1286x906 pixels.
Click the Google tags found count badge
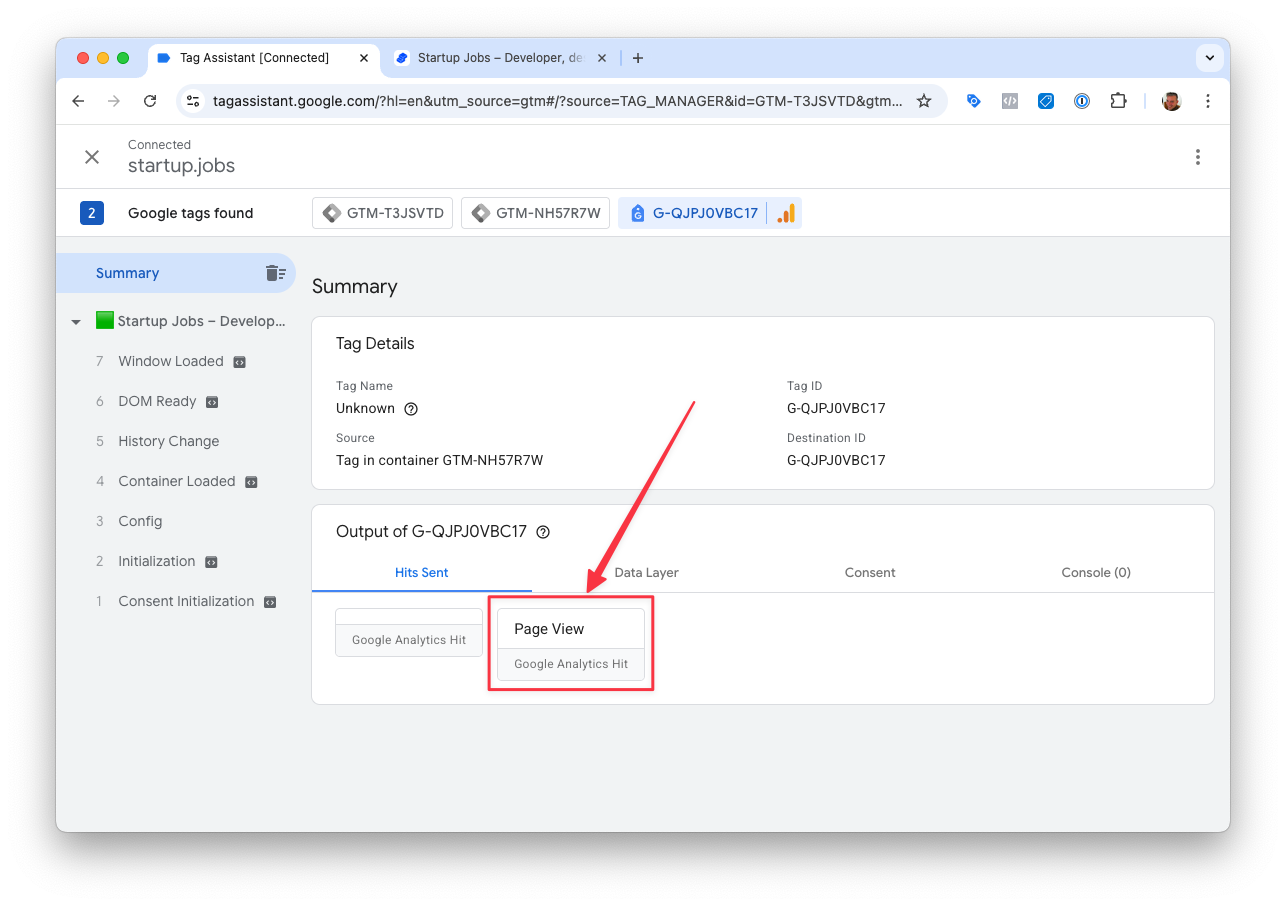(92, 213)
